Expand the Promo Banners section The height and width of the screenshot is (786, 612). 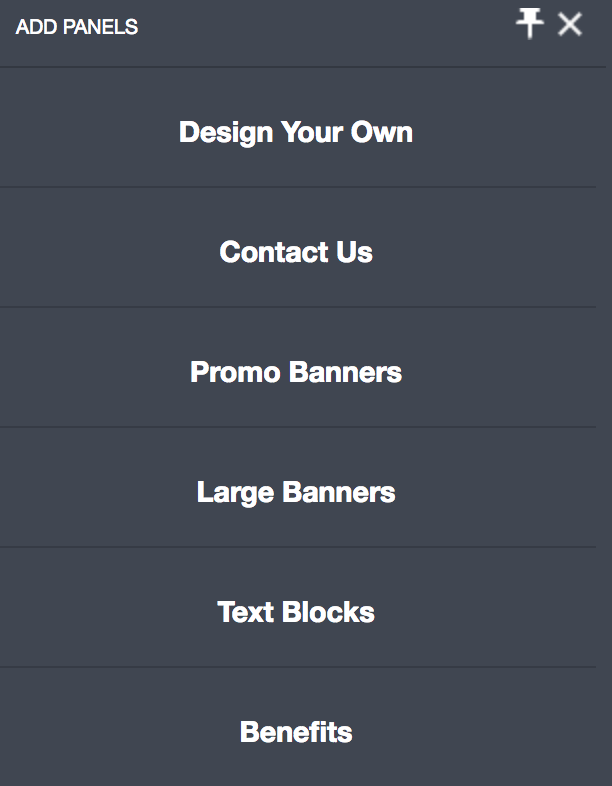[x=296, y=372]
